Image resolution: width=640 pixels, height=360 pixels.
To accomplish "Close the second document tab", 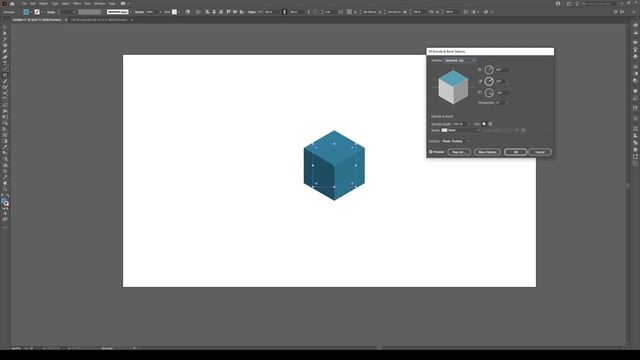I will coord(132,20).
